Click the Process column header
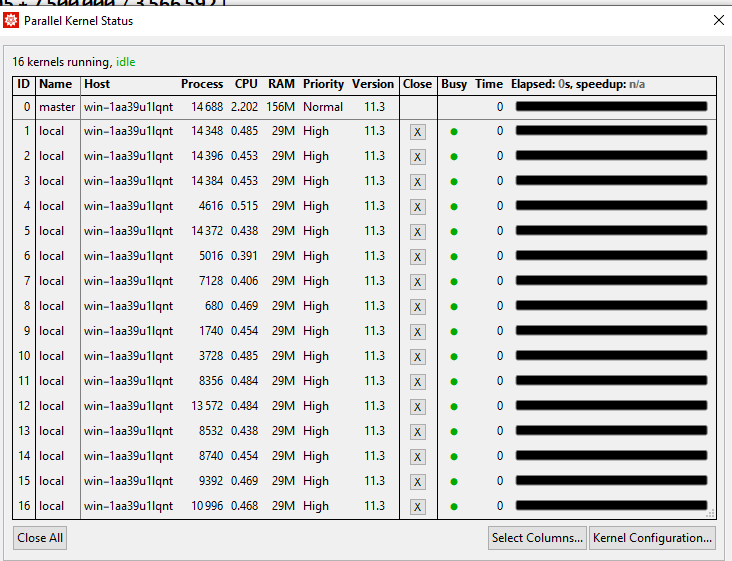The height and width of the screenshot is (561, 732). pos(202,85)
